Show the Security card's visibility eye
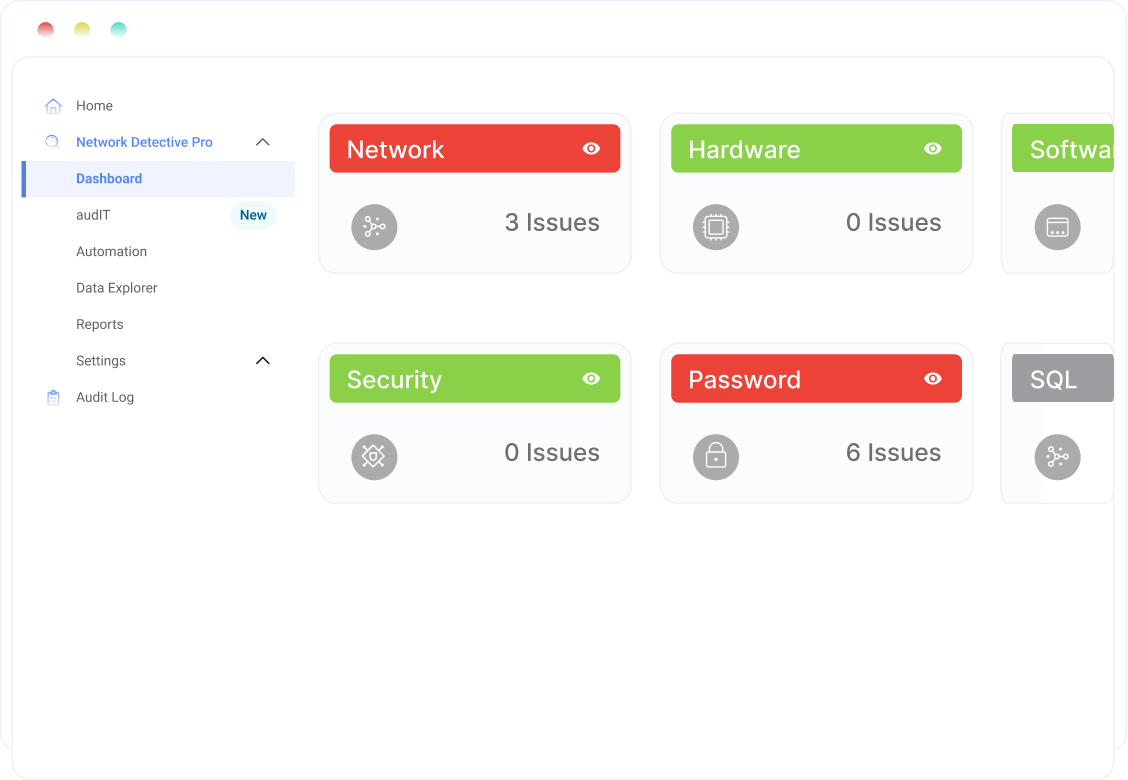 [x=590, y=379]
